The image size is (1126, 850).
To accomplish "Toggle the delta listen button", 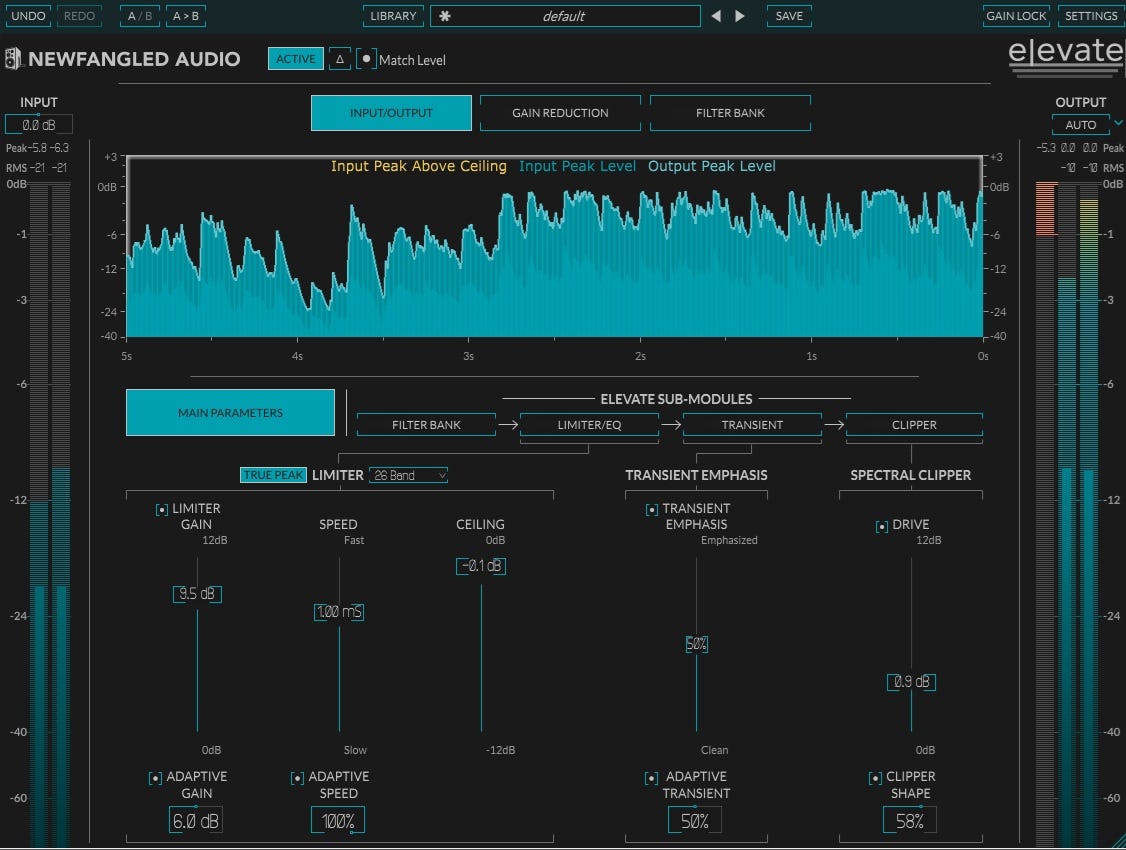I will pyautogui.click(x=340, y=59).
